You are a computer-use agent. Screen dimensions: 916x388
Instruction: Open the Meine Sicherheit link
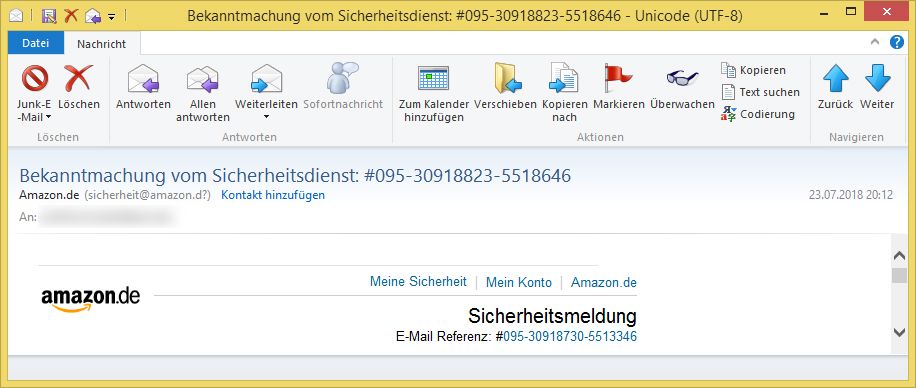(418, 282)
